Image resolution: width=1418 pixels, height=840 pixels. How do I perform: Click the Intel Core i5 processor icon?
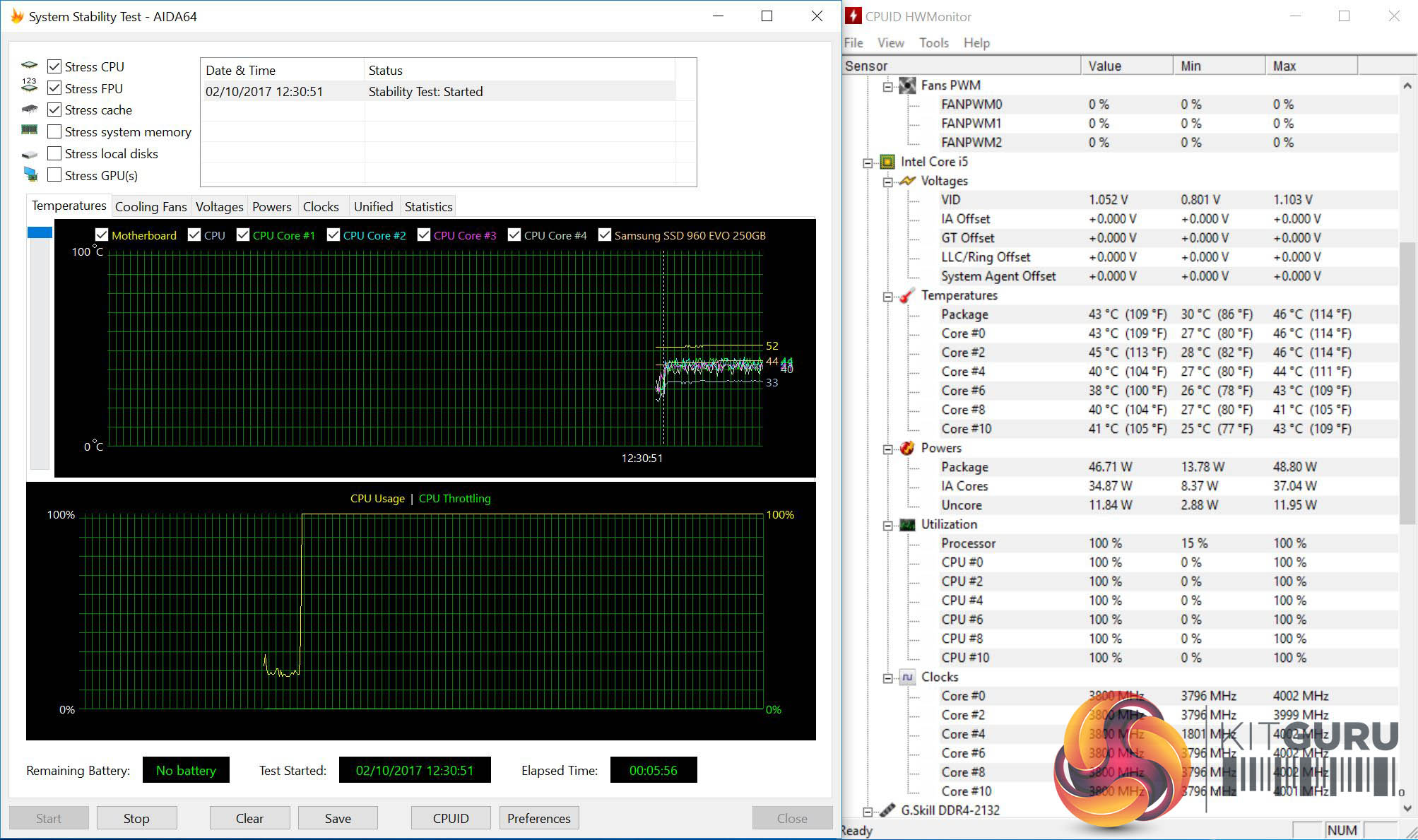click(x=887, y=162)
